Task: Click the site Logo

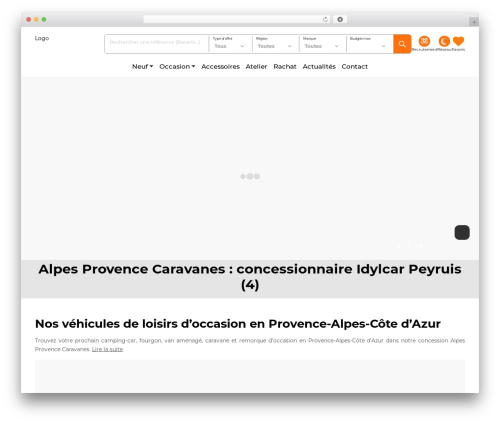Action: click(x=42, y=38)
